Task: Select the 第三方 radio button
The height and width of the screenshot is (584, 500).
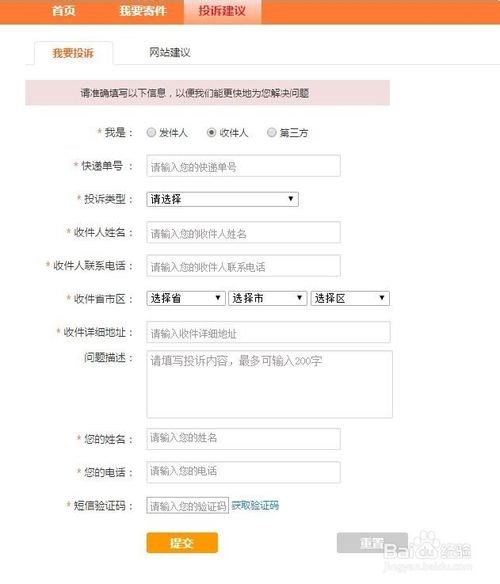Action: click(x=272, y=132)
